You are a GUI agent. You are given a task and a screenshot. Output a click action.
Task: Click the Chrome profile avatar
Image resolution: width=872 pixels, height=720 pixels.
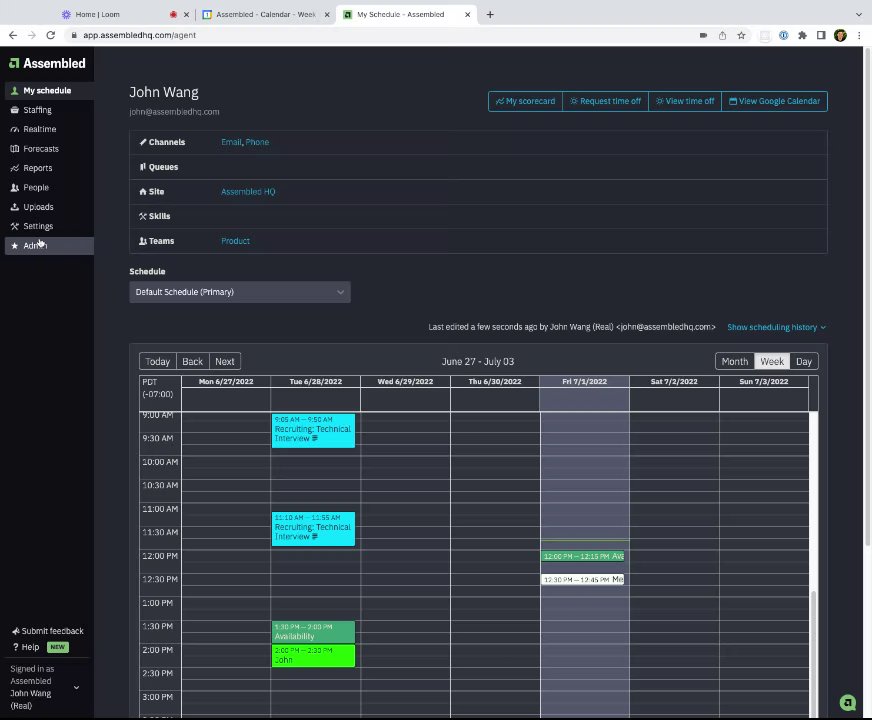[x=840, y=36]
